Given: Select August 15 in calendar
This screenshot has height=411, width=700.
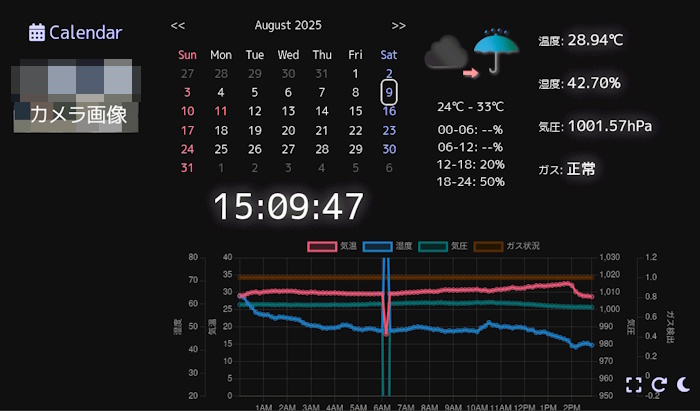Looking at the screenshot, I should 355,111.
